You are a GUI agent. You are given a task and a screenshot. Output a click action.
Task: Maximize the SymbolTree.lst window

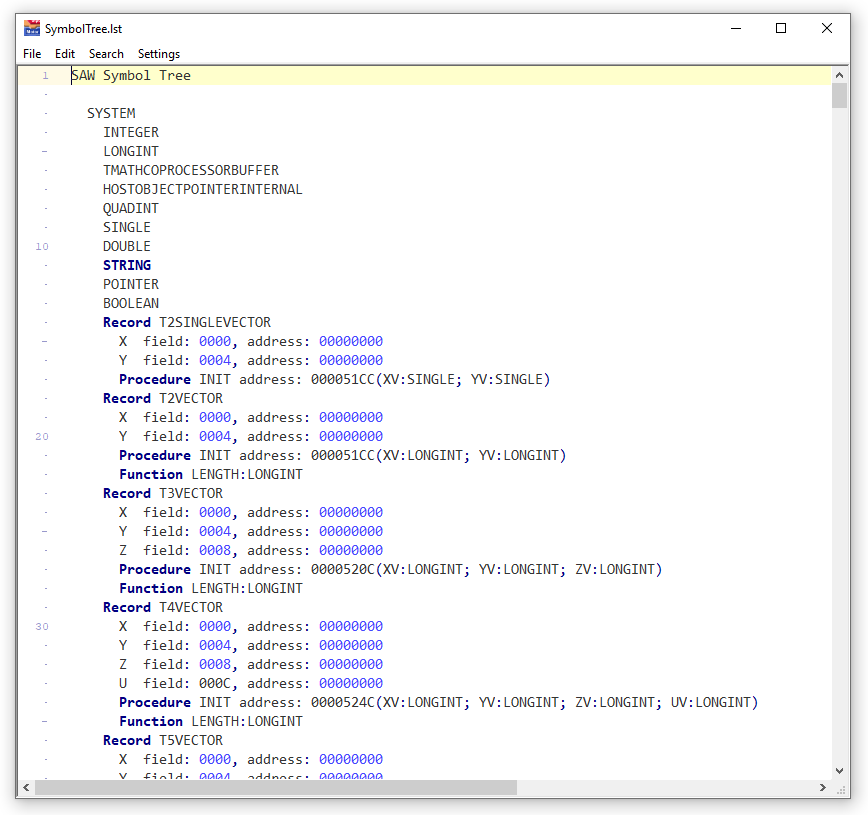(781, 28)
